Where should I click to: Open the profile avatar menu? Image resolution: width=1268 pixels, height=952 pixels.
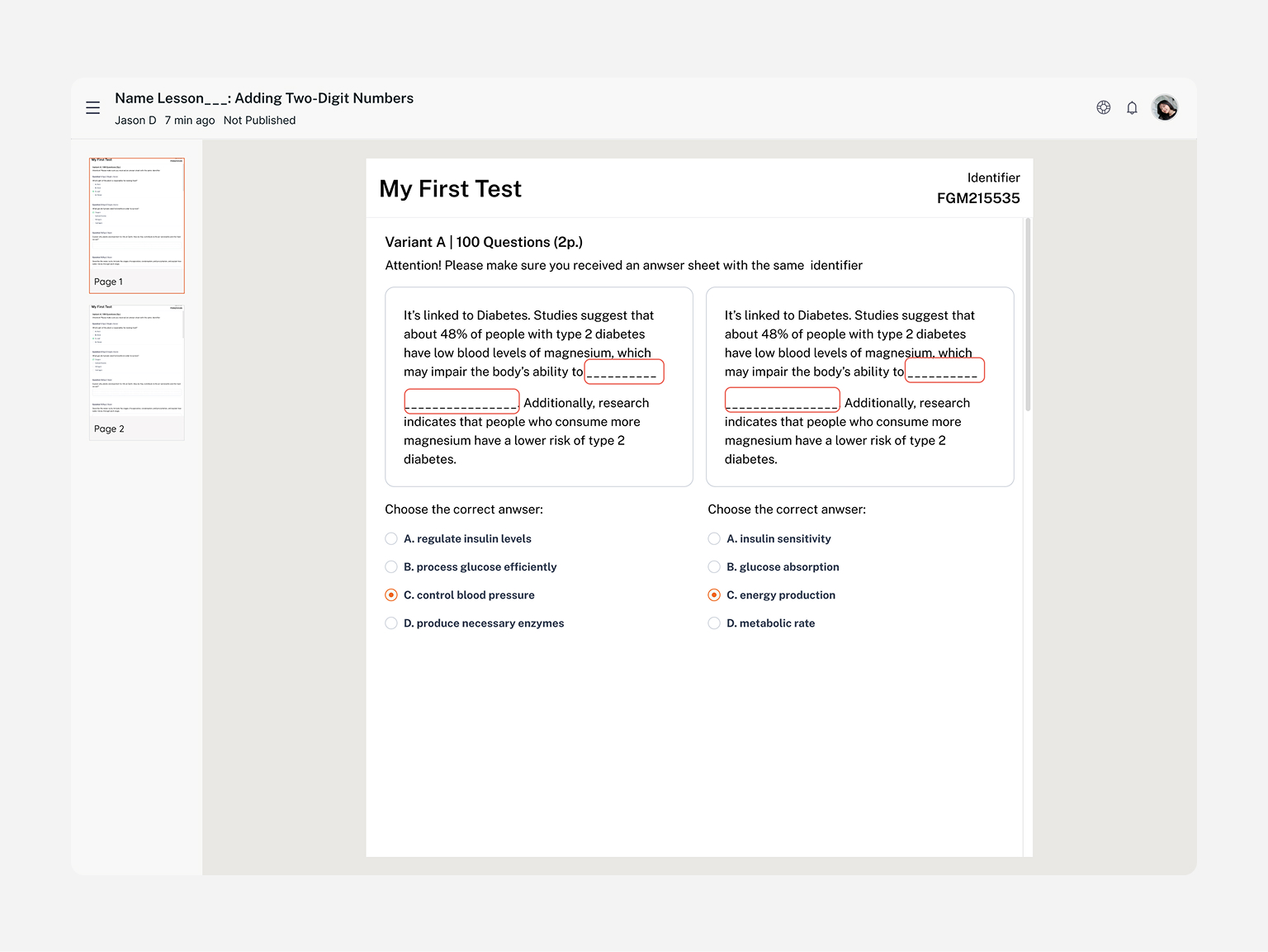[1164, 107]
